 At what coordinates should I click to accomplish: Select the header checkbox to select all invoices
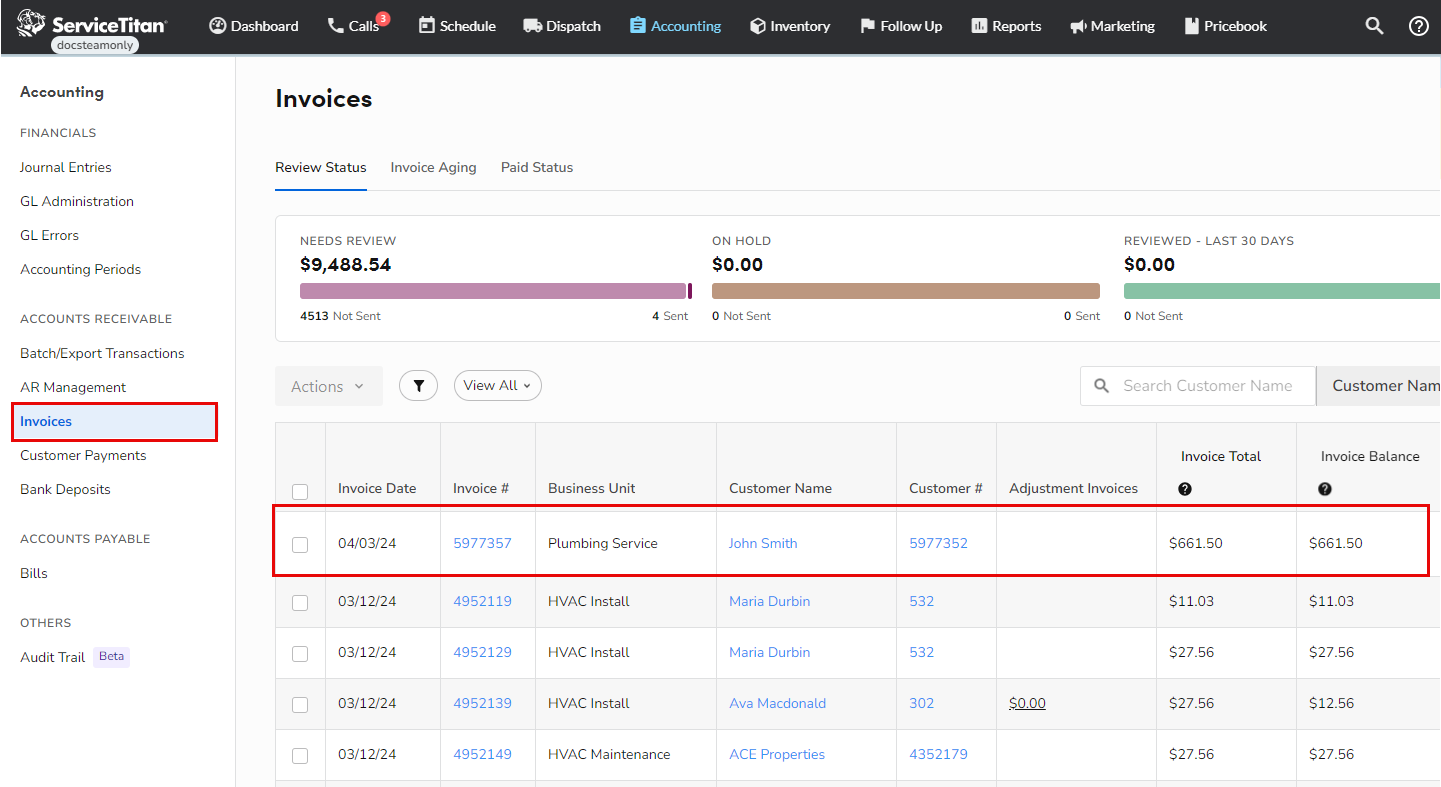300,492
